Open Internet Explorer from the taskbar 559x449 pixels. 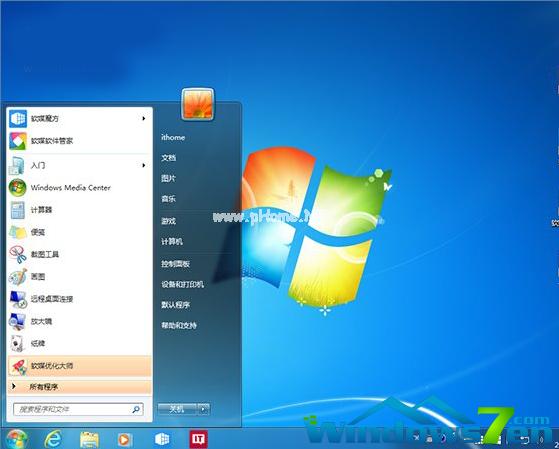point(53,439)
